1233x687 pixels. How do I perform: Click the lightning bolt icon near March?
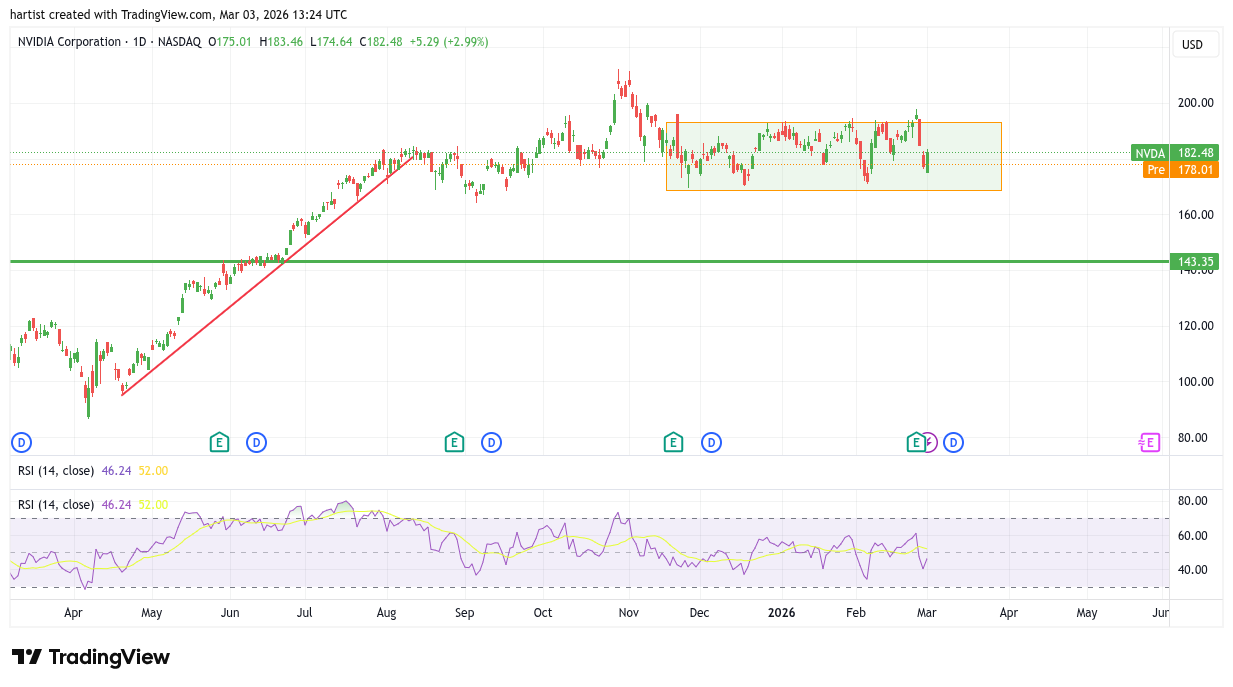tap(930, 442)
